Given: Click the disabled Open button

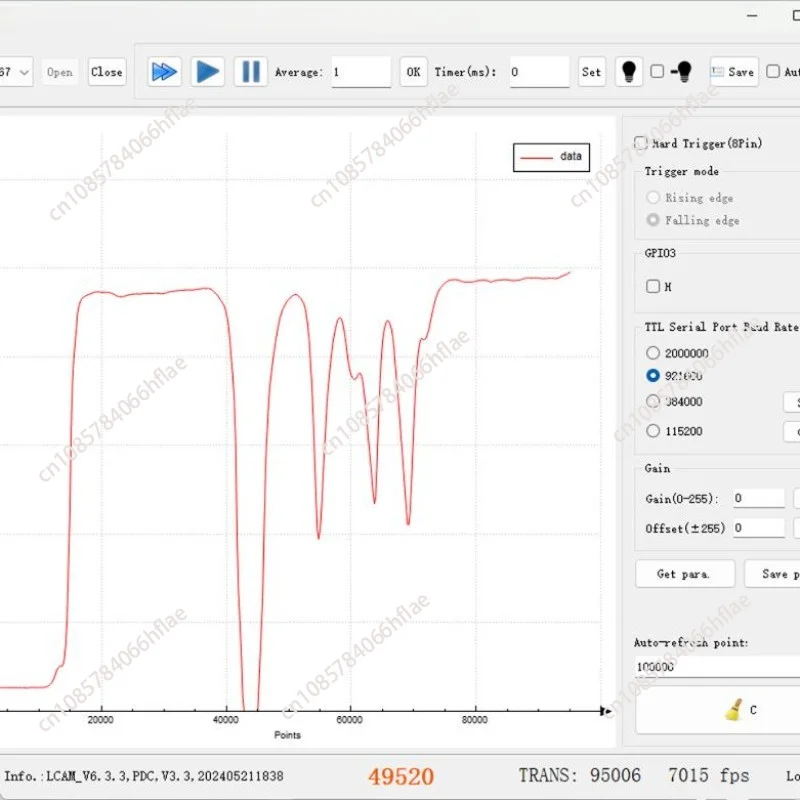Looking at the screenshot, I should coord(60,72).
